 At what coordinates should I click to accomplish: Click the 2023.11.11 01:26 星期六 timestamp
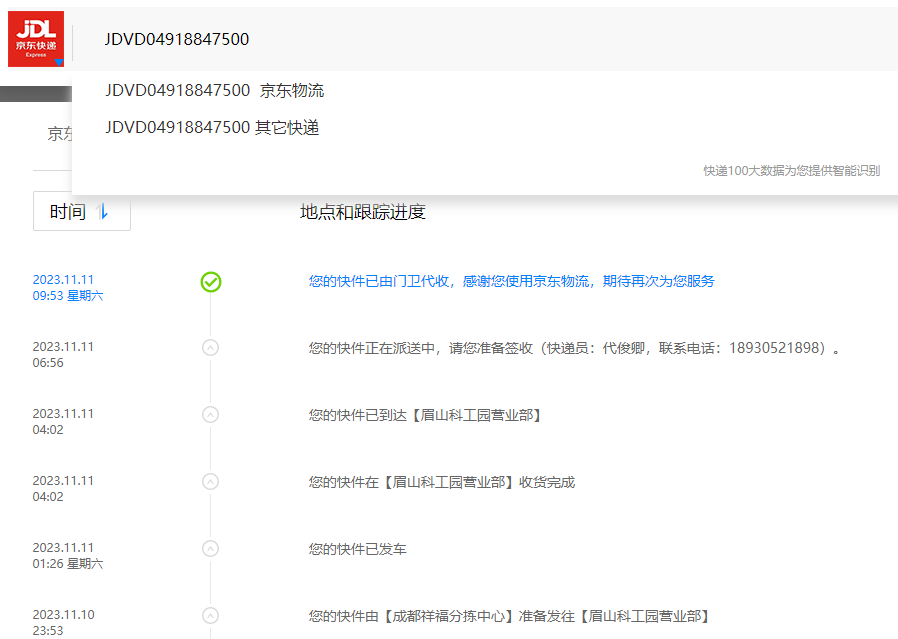68,555
